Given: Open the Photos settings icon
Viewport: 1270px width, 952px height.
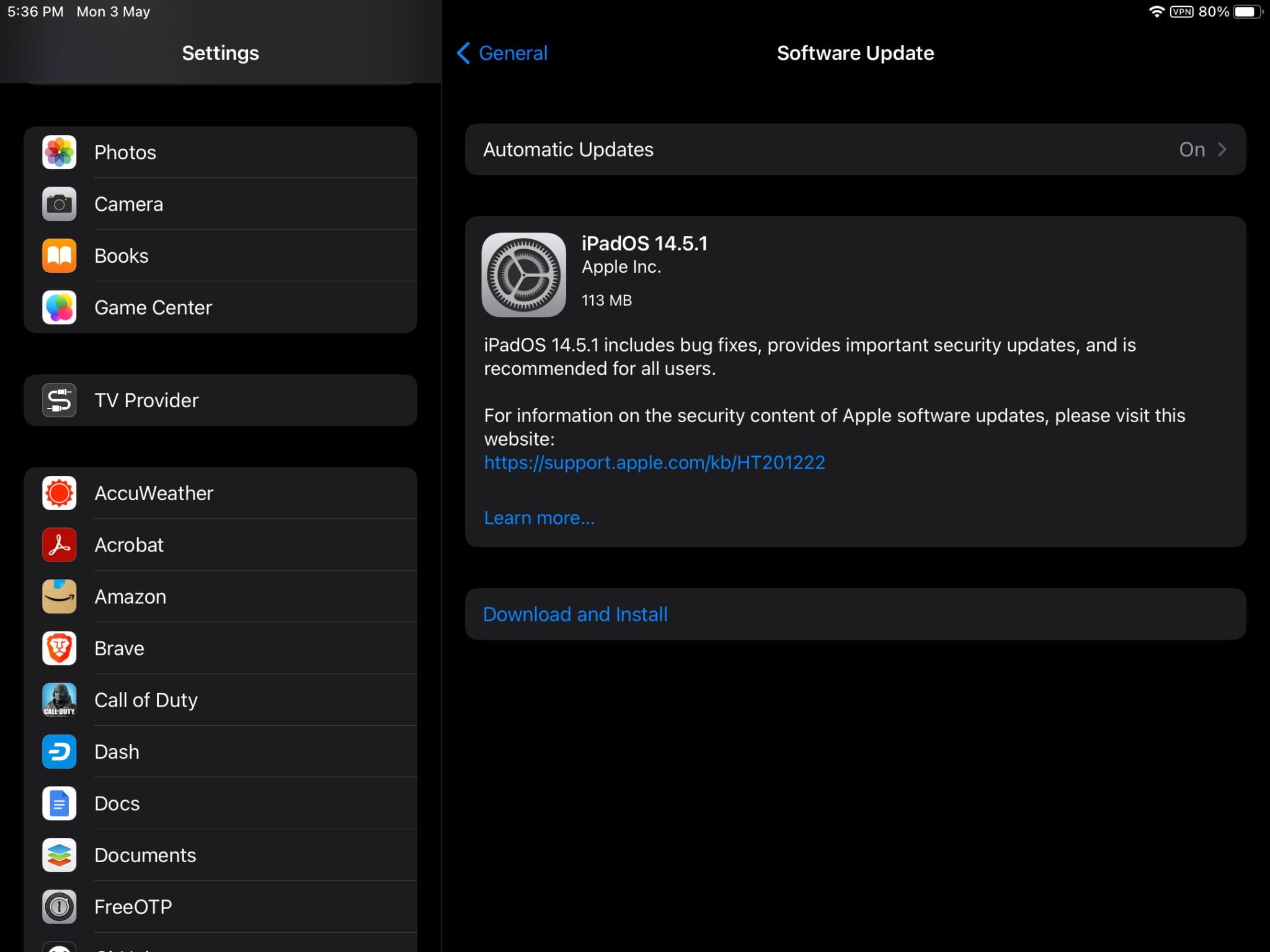Looking at the screenshot, I should coord(59,152).
